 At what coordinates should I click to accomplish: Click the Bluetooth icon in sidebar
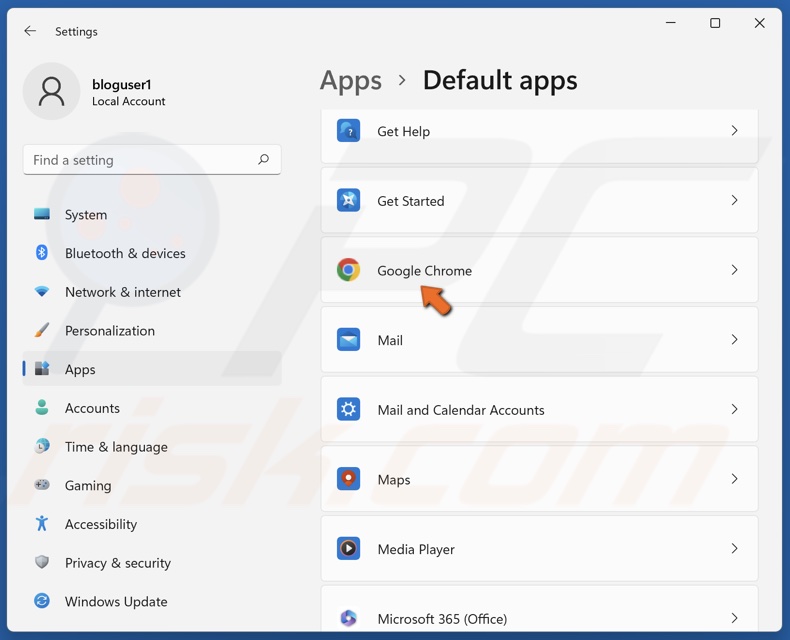(42, 252)
